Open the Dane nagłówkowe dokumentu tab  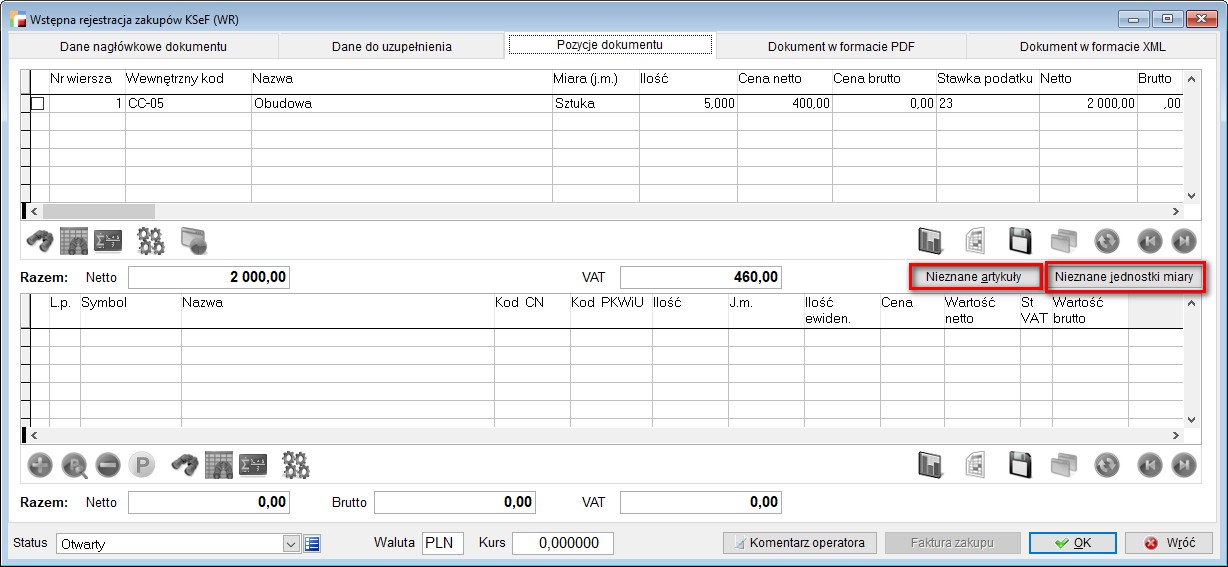[x=143, y=46]
